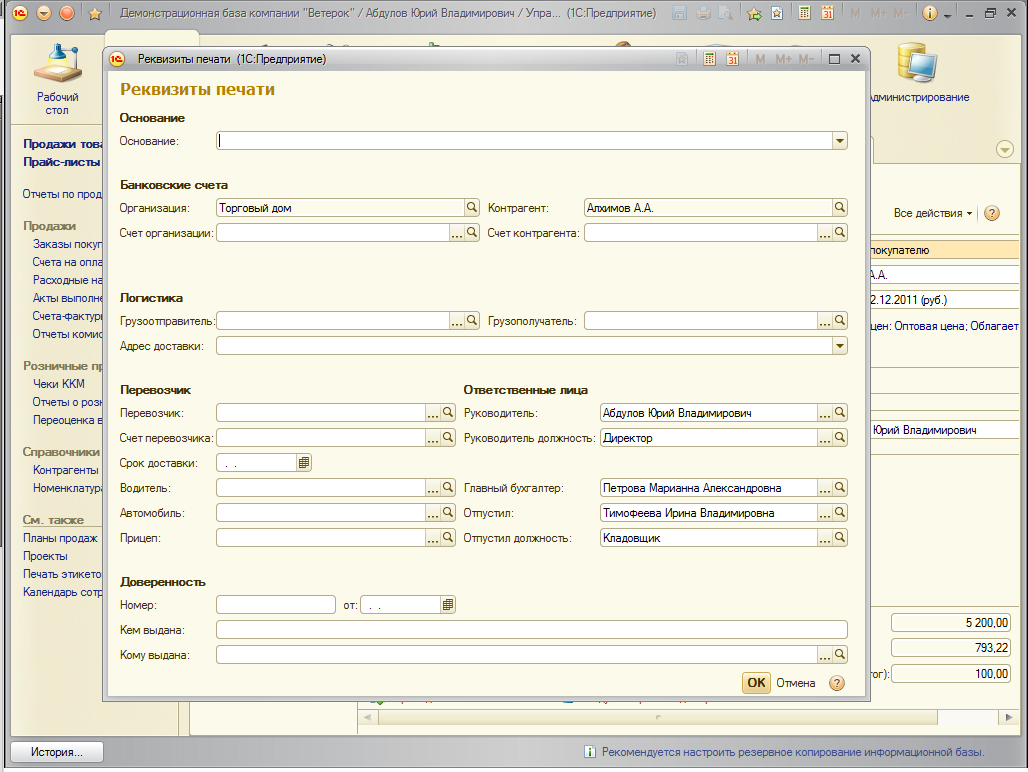The height and width of the screenshot is (772, 1028).
Task: Open the Все действия dropdown menu
Action: coord(933,214)
